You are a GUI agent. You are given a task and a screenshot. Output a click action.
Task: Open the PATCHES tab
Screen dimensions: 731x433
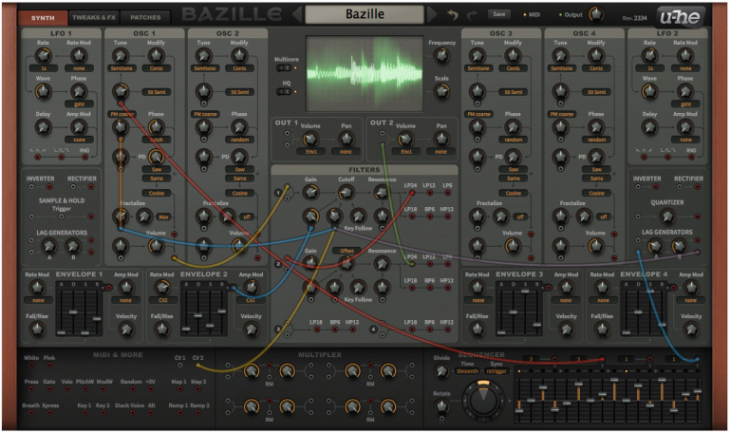(146, 18)
